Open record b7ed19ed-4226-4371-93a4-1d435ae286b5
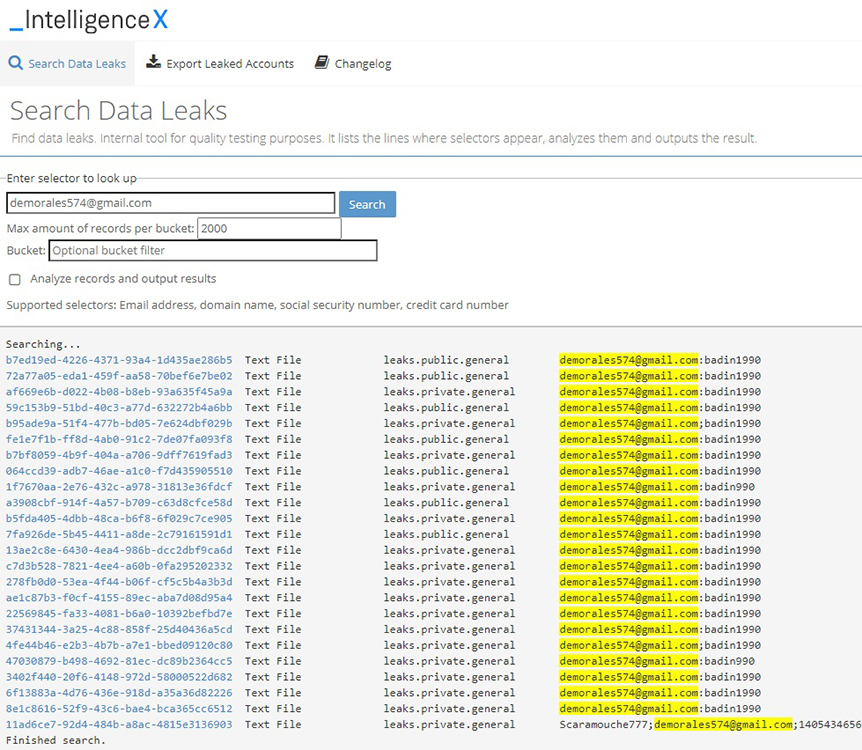862x750 pixels. point(119,360)
